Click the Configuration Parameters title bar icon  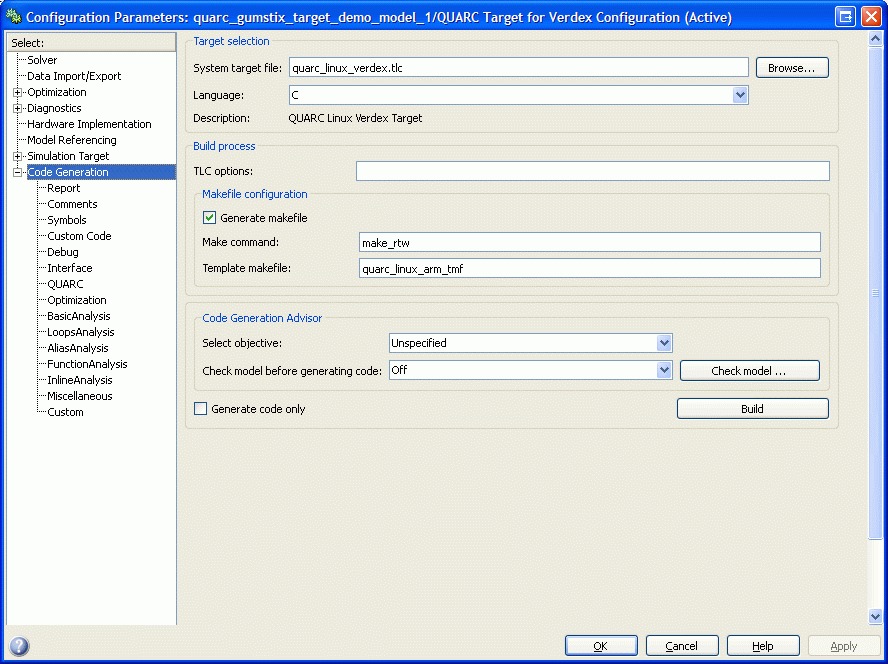14,16
